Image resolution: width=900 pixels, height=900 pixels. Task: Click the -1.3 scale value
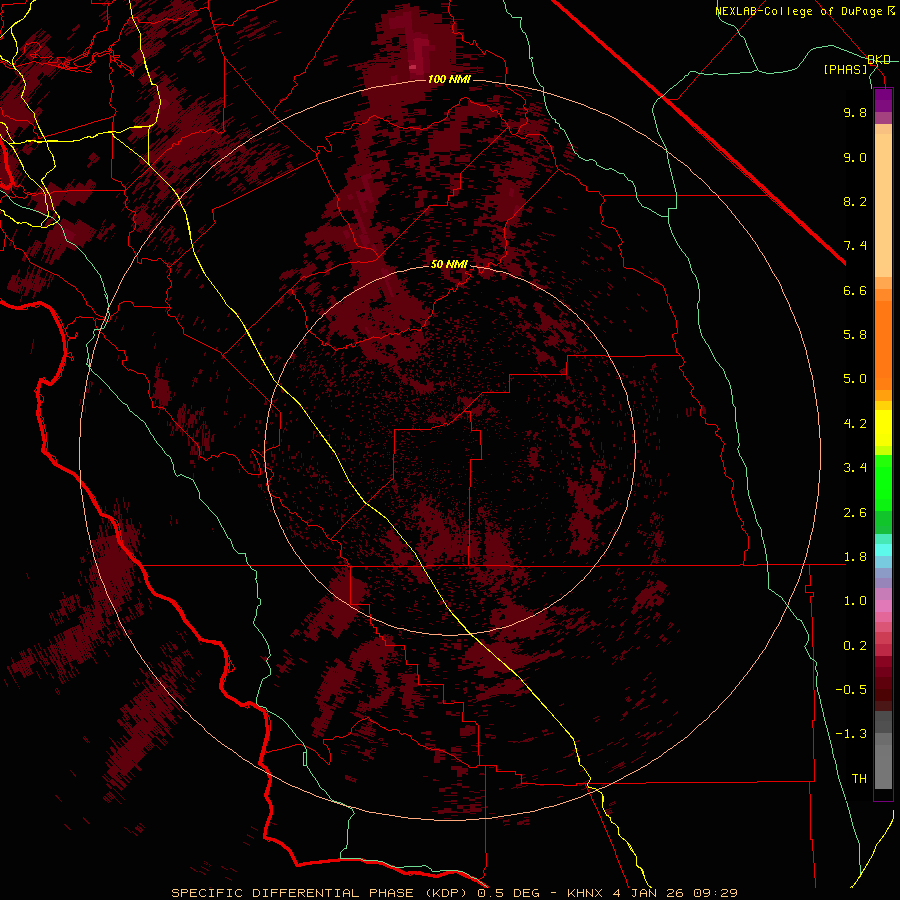click(851, 734)
